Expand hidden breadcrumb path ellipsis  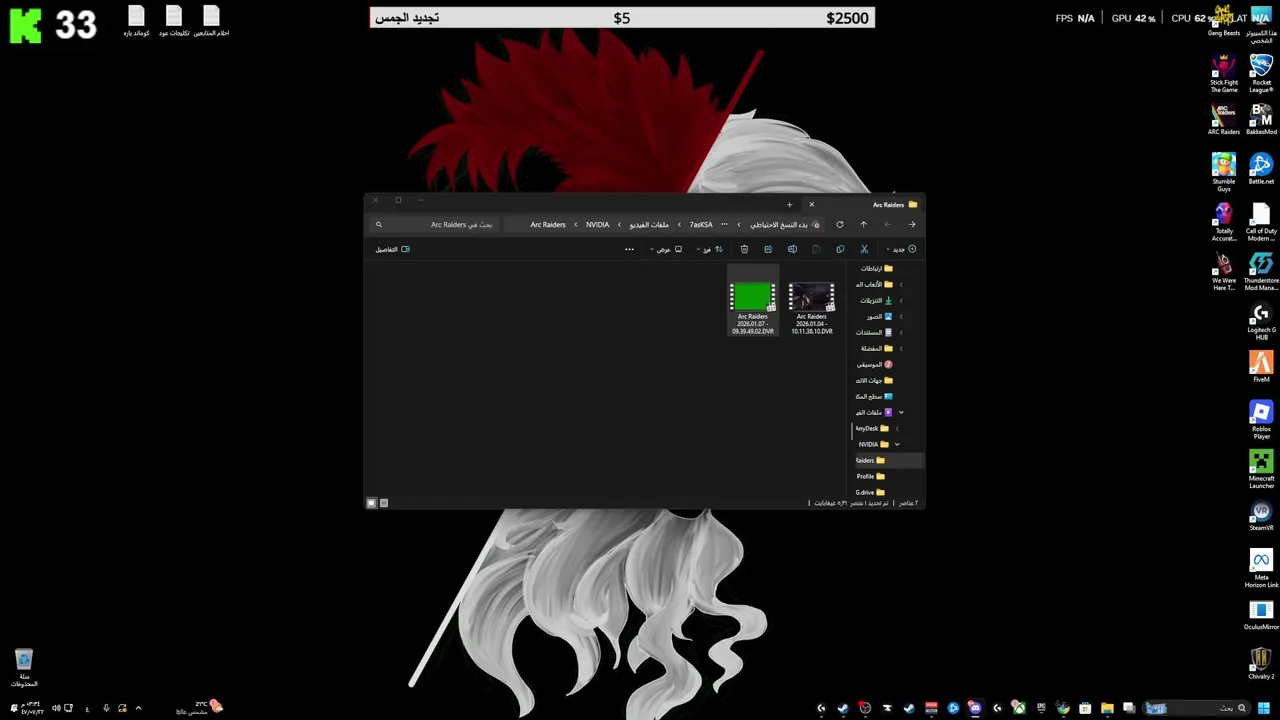tap(724, 225)
